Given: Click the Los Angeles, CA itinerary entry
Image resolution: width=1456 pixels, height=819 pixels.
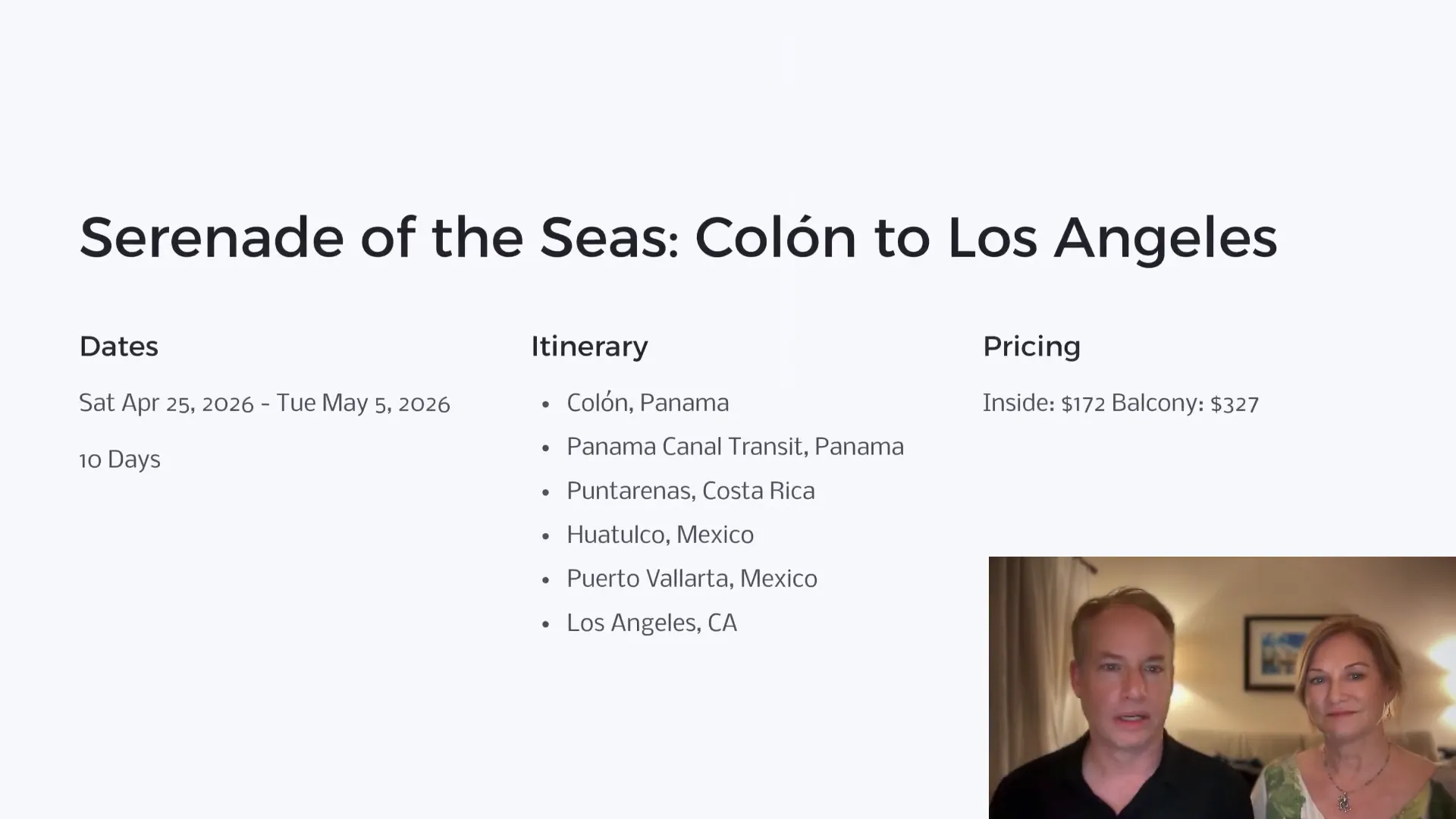Looking at the screenshot, I should click(x=651, y=623).
